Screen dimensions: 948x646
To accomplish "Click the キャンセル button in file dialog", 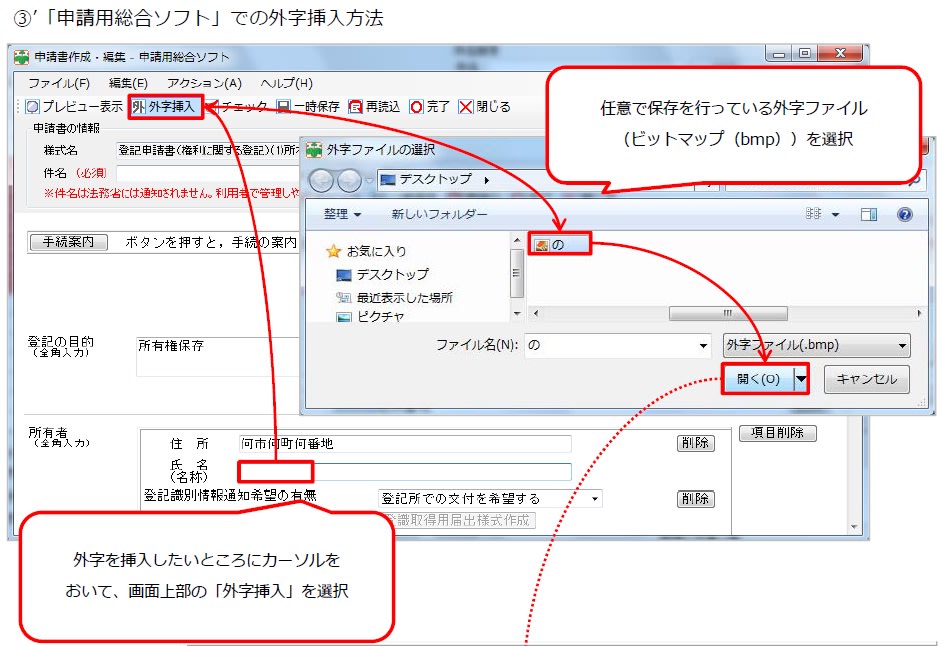I will (866, 379).
